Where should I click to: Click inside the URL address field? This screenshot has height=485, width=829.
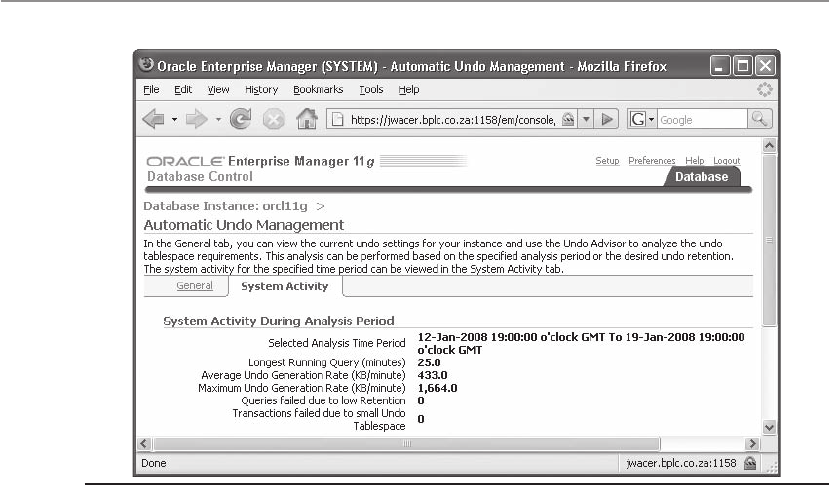453,120
